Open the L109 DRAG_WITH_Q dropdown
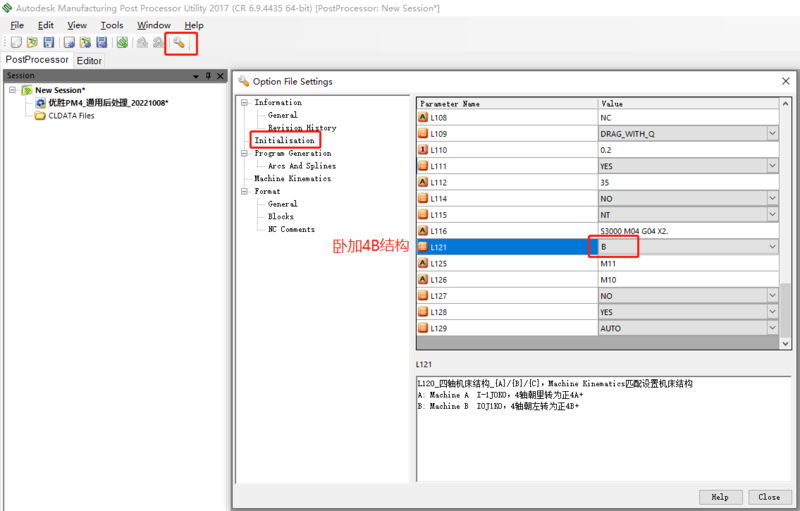Screen dimensions: 800x511 [771, 133]
